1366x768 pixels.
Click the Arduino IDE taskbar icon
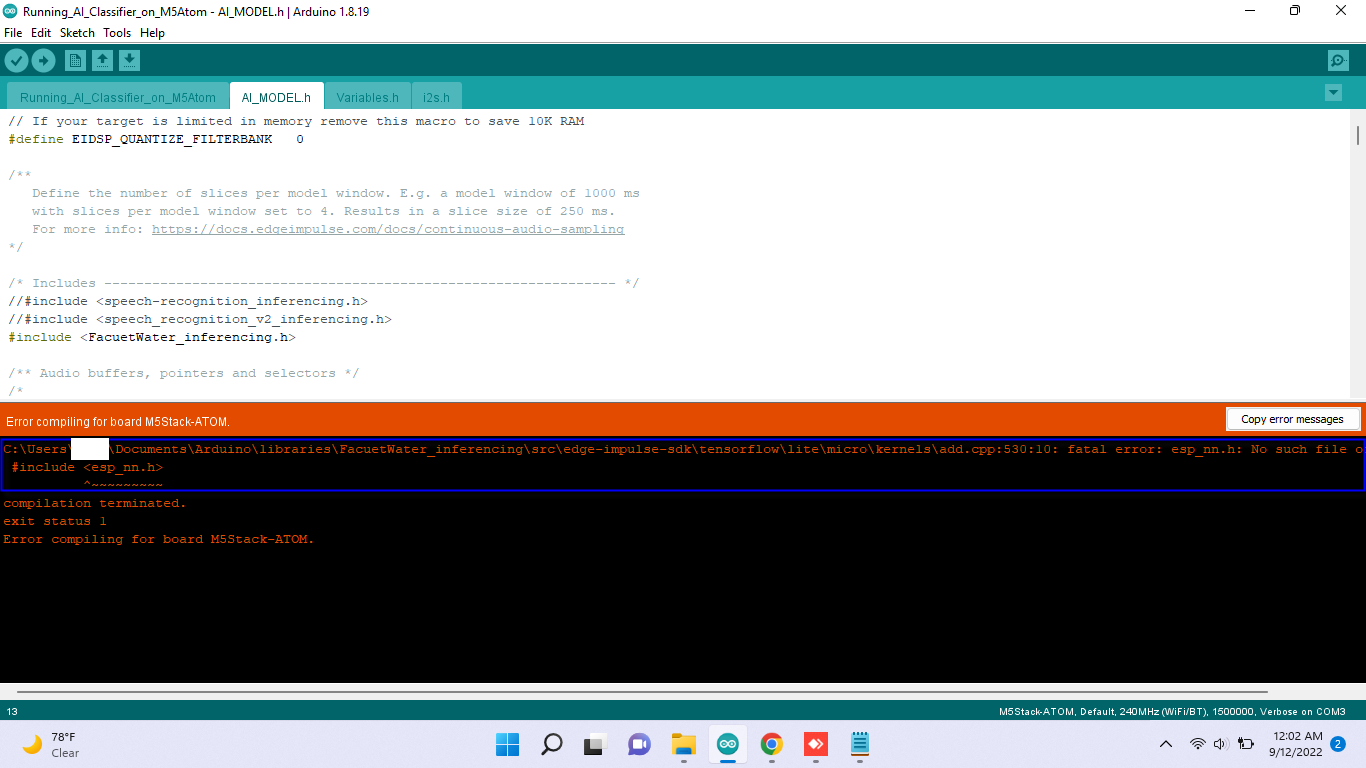727,744
